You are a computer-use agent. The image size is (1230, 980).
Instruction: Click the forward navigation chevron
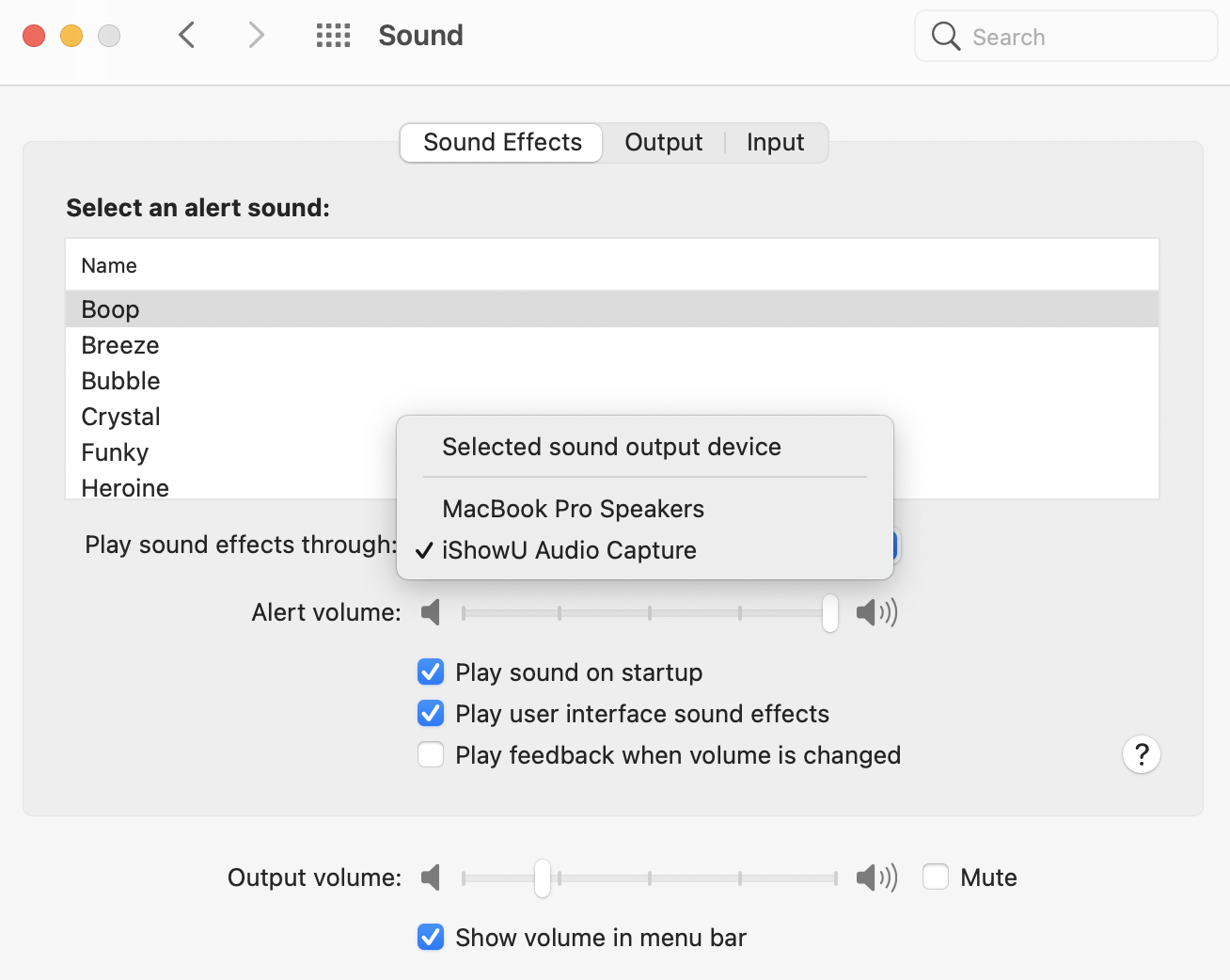(x=256, y=36)
